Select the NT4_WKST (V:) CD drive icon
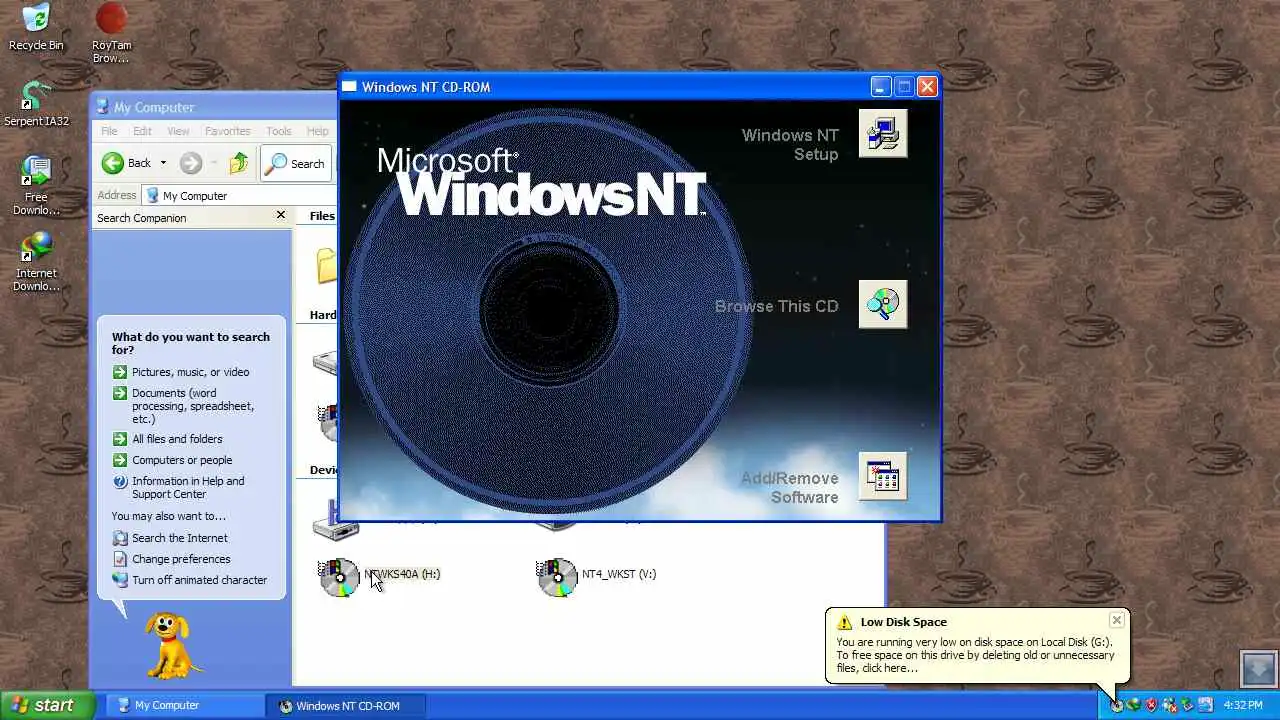The width and height of the screenshot is (1280, 720). pos(557,577)
